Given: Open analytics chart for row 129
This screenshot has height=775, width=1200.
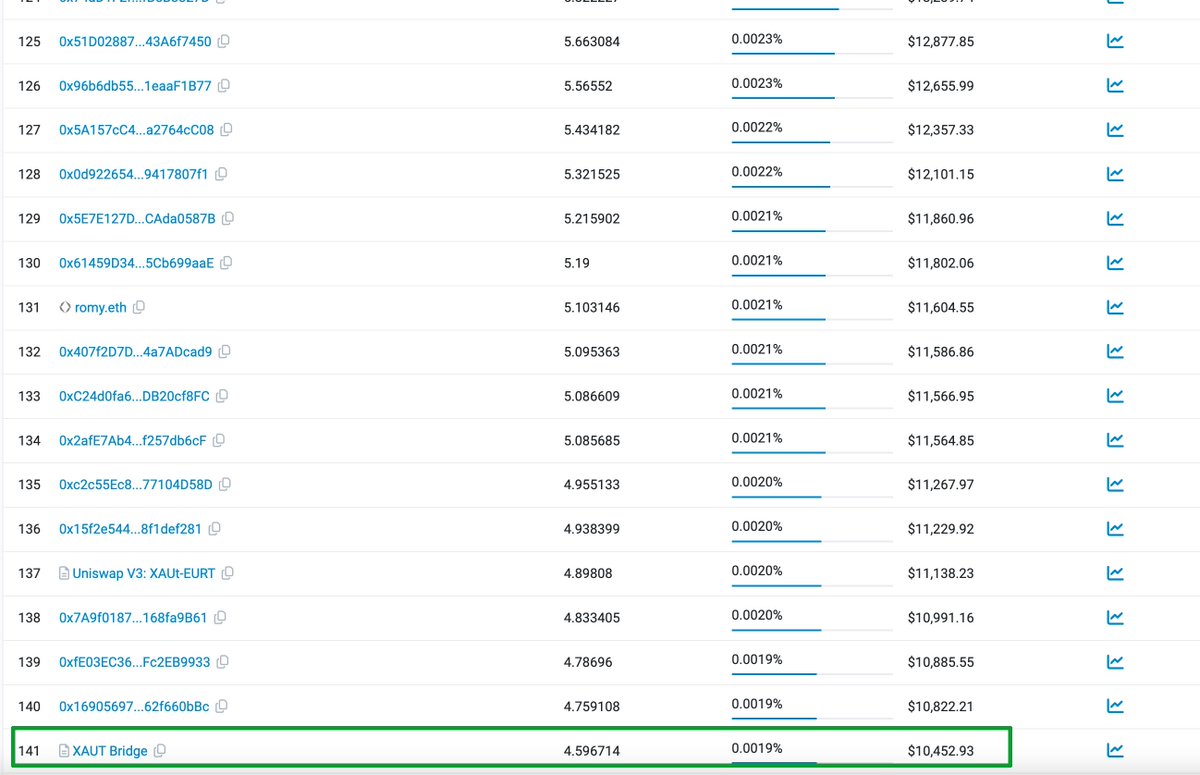Looking at the screenshot, I should [x=1115, y=218].
